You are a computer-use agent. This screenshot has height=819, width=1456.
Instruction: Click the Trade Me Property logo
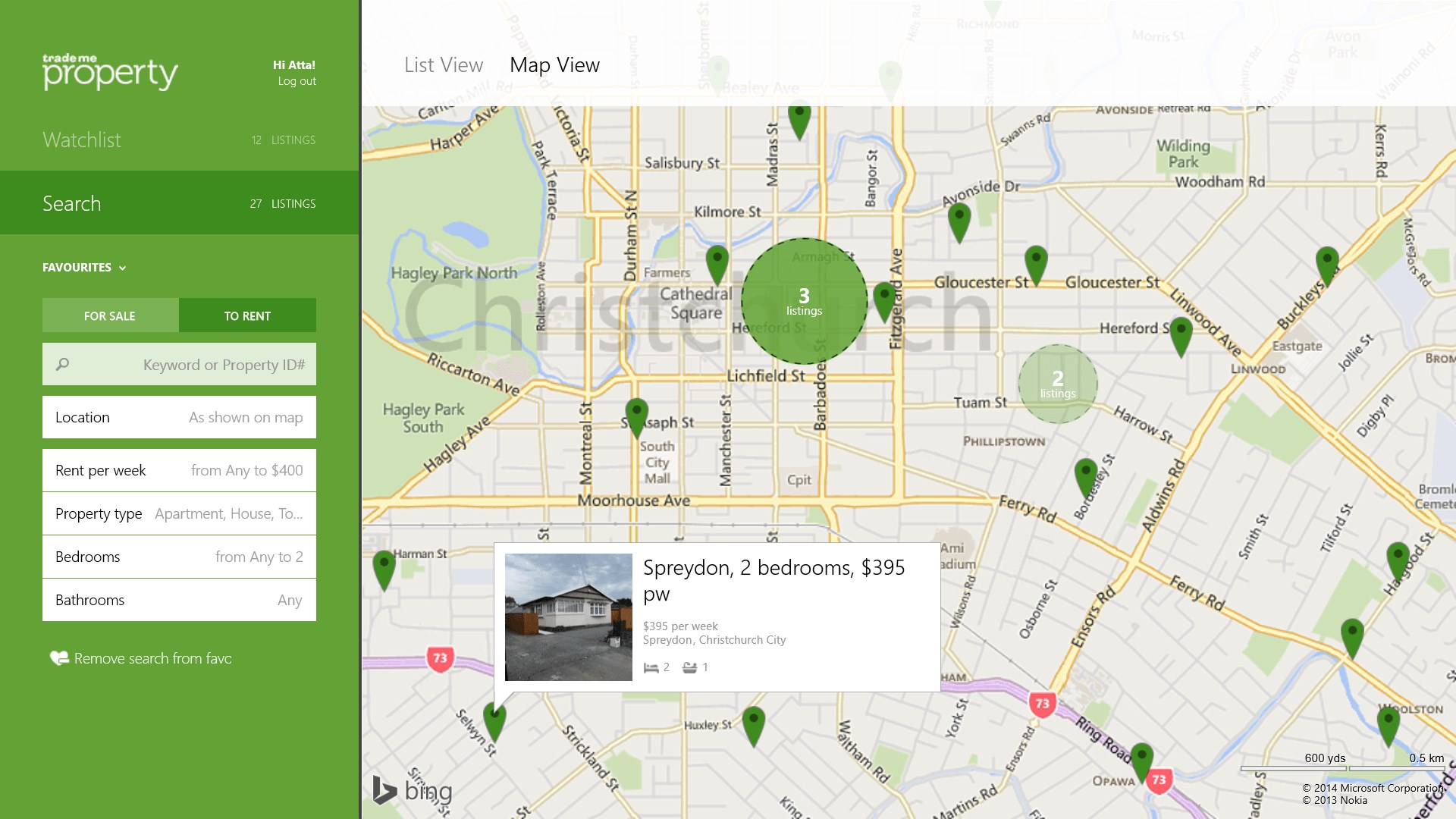pos(110,72)
